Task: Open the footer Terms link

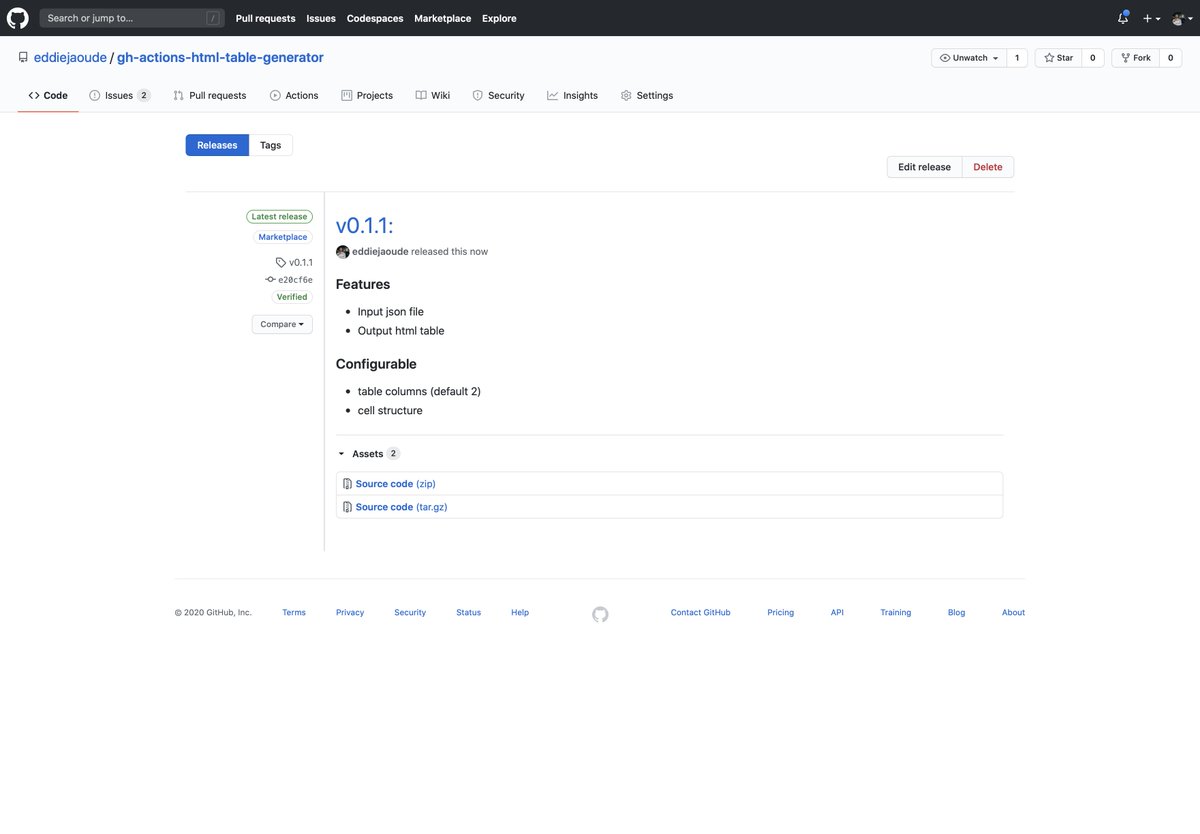Action: 294,613
